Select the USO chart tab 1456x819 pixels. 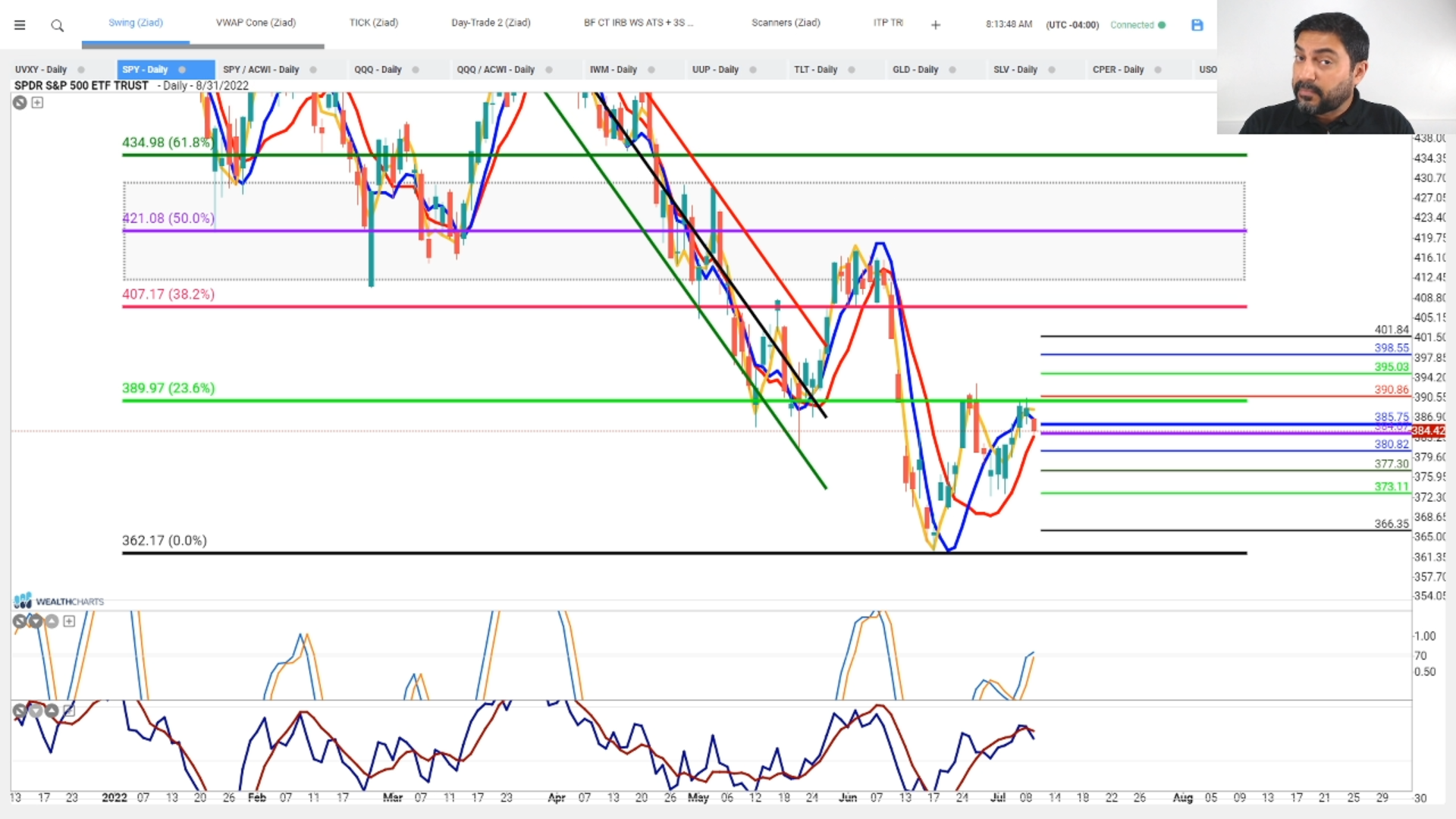(x=1207, y=70)
